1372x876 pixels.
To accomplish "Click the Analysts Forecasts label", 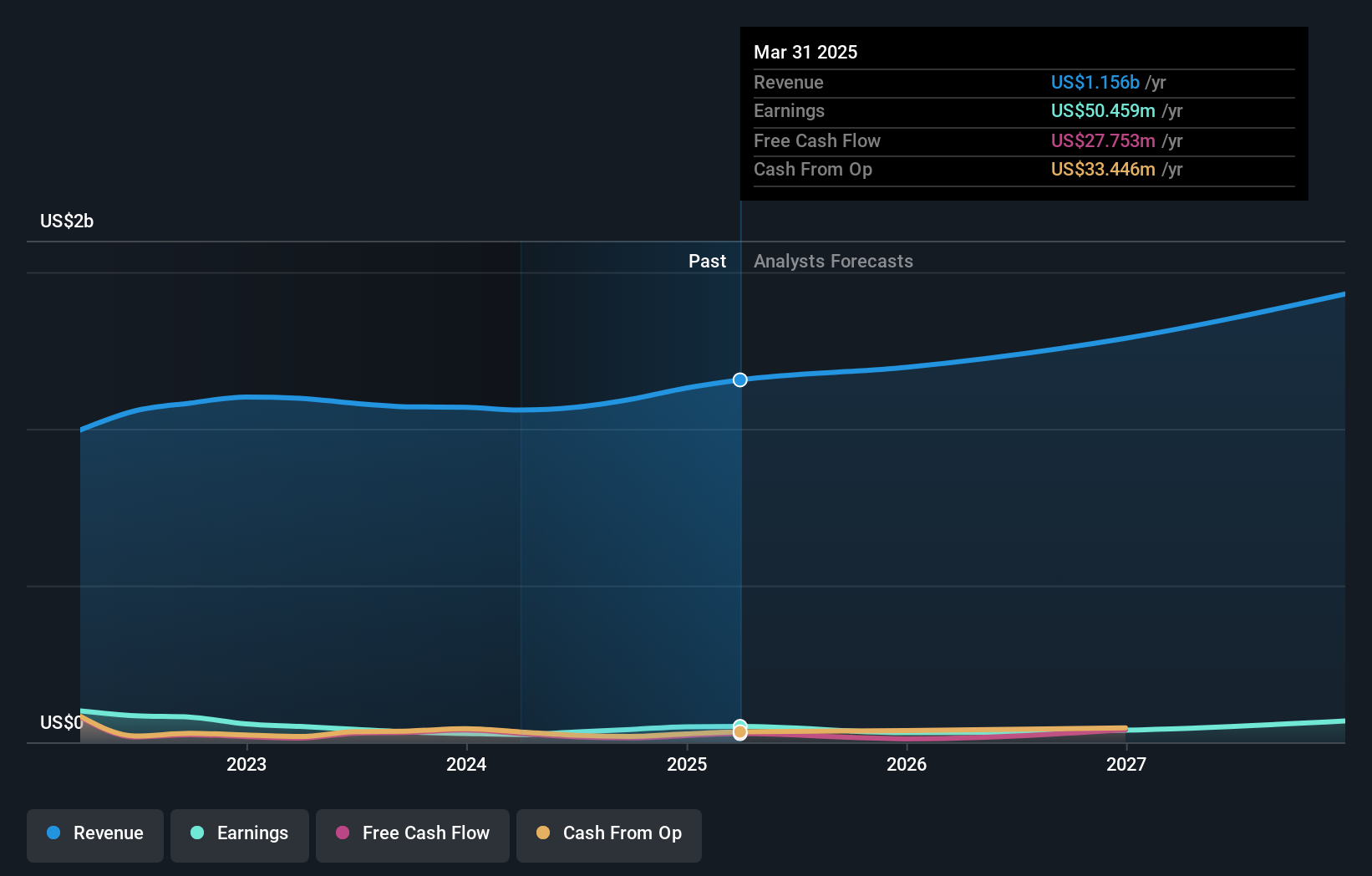I will [833, 261].
